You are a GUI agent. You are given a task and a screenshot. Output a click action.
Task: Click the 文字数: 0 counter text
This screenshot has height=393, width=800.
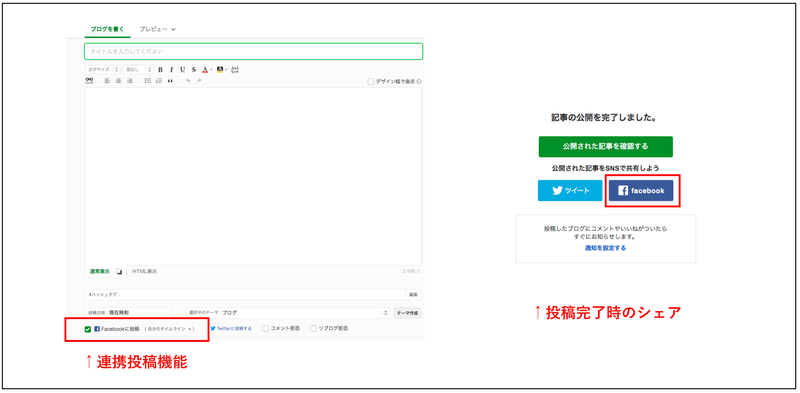411,272
